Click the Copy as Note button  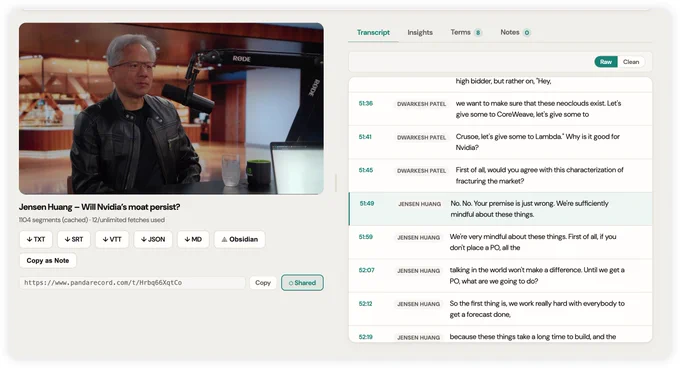(x=48, y=261)
